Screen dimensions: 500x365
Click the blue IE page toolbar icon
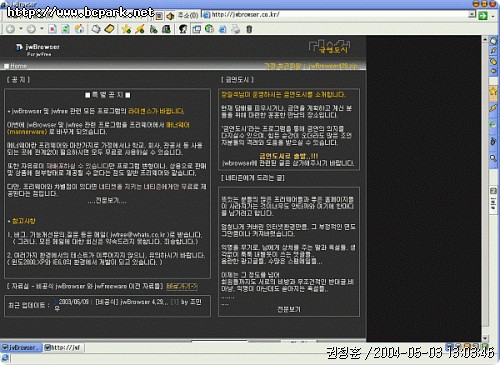pyautogui.click(x=222, y=29)
